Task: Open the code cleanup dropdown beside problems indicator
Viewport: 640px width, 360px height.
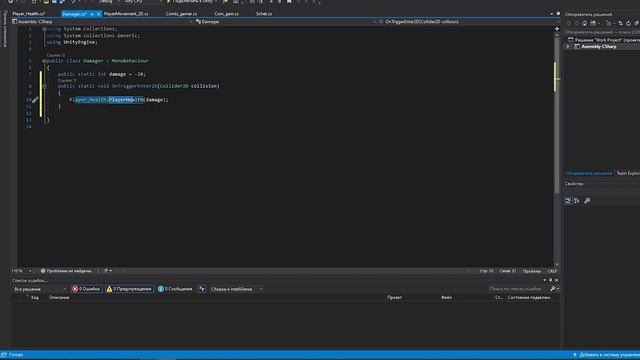Action: coord(108,271)
